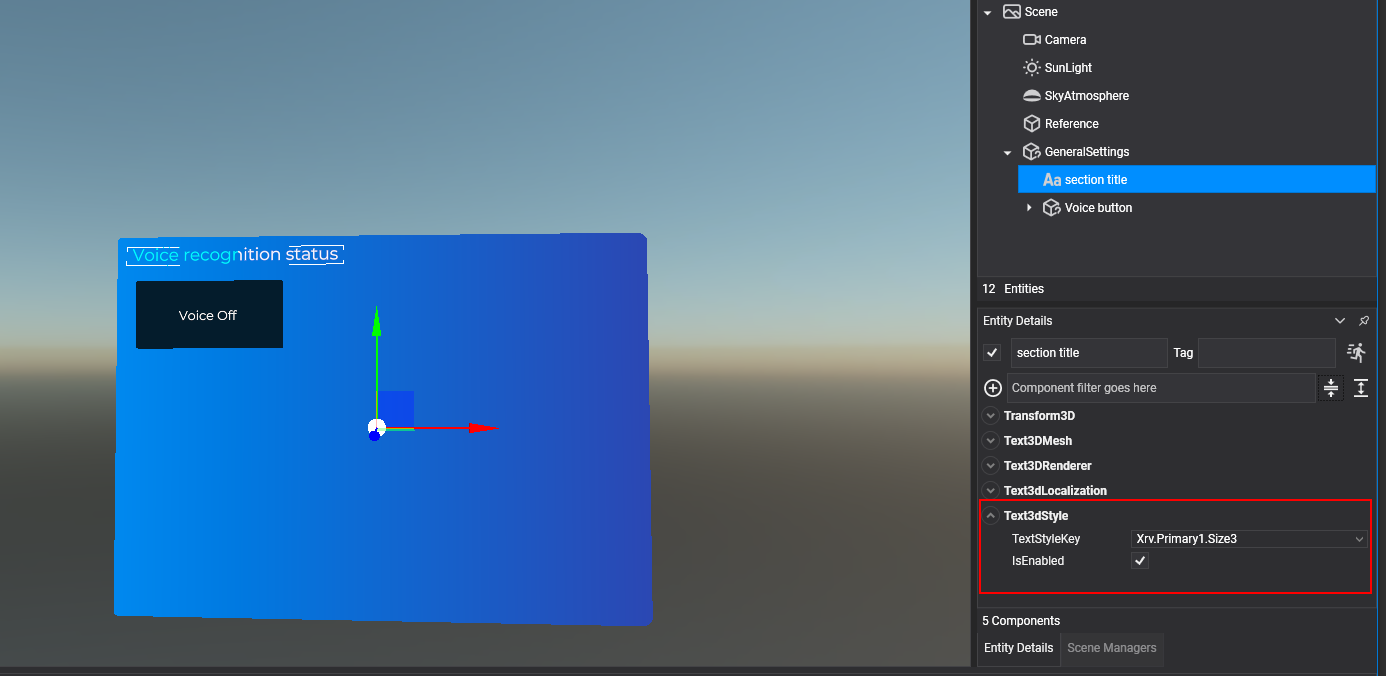Click the Camera entity icon in hierarchy

coord(1032,40)
